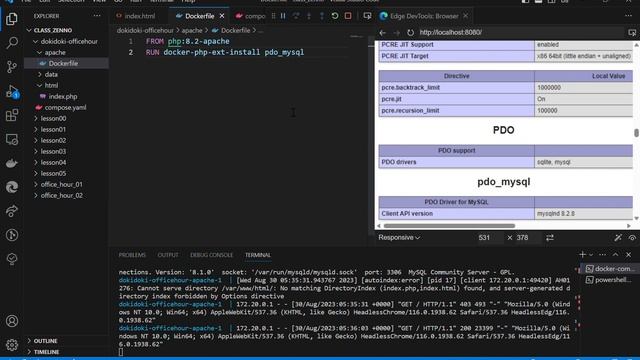Click Step Over in debug toolbar
Image resolution: width=640 pixels, height=360 pixels.
click(296, 16)
